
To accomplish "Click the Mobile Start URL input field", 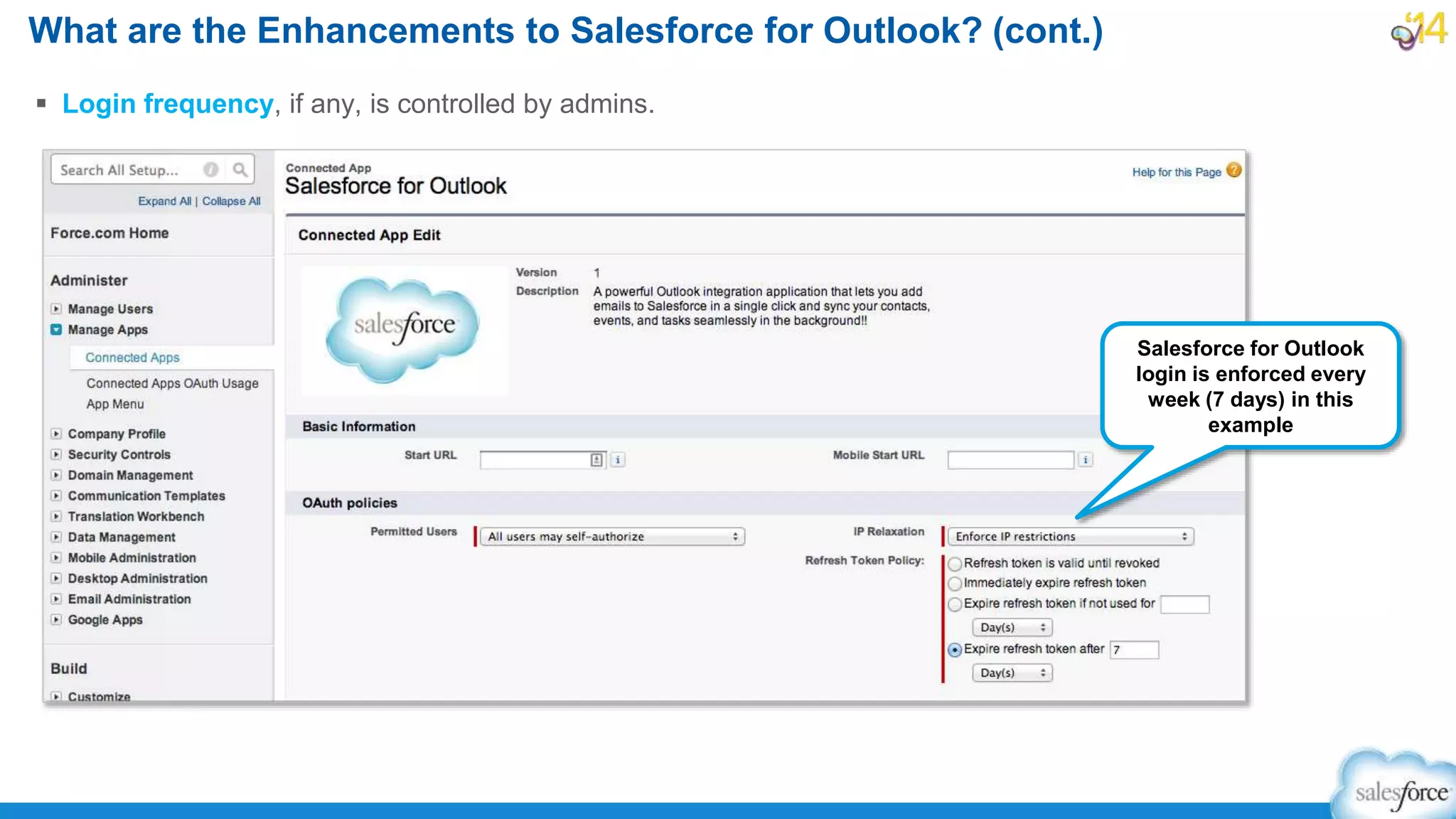I will click(x=1011, y=460).
